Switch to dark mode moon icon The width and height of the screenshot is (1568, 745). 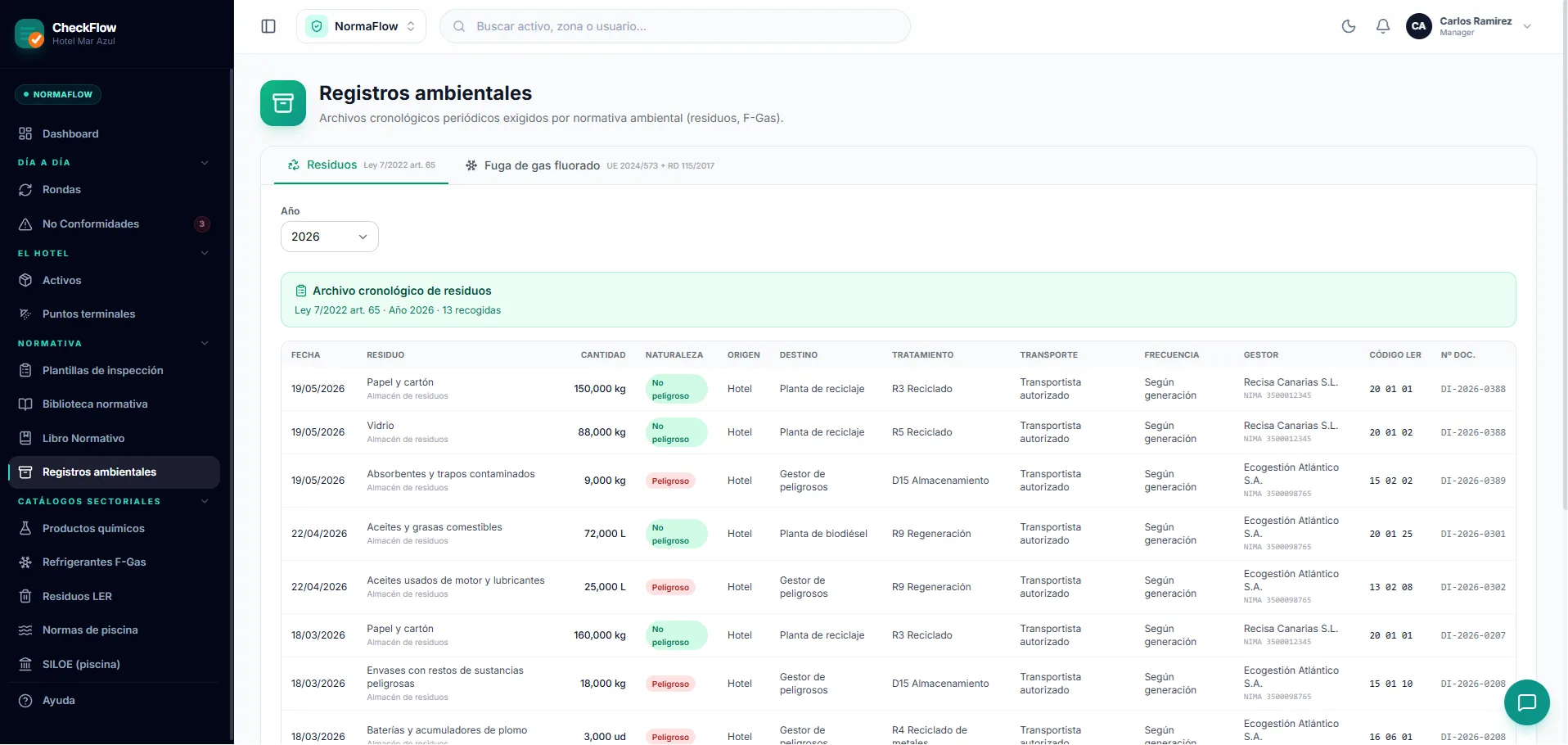pyautogui.click(x=1349, y=26)
